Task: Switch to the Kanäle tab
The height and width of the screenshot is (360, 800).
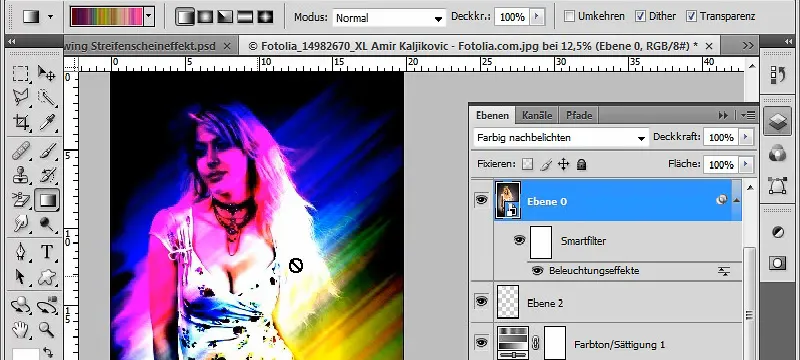Action: 537,115
